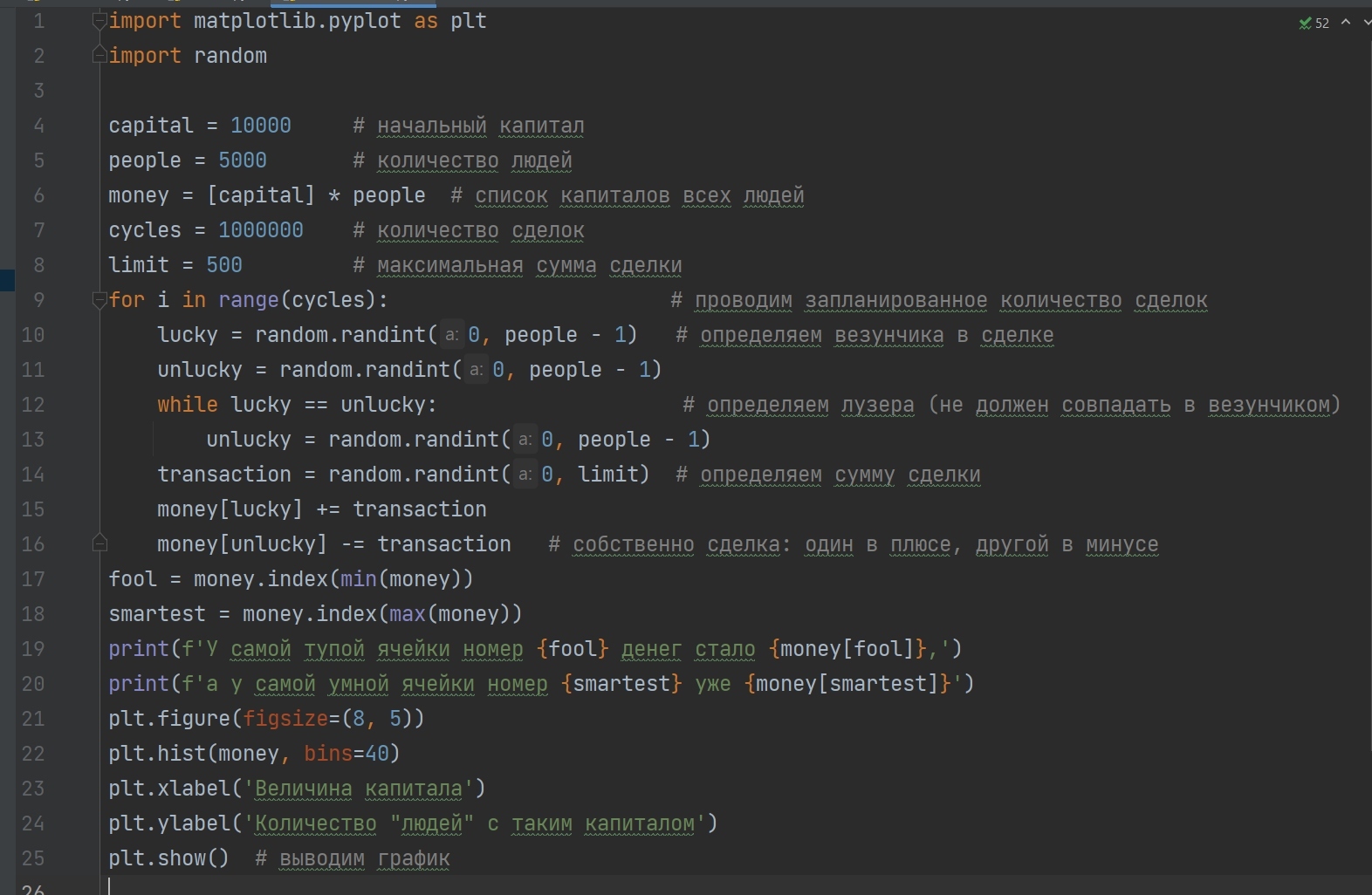Click line number 17 in the gutter
The width and height of the screenshot is (1372, 895).
(x=33, y=579)
